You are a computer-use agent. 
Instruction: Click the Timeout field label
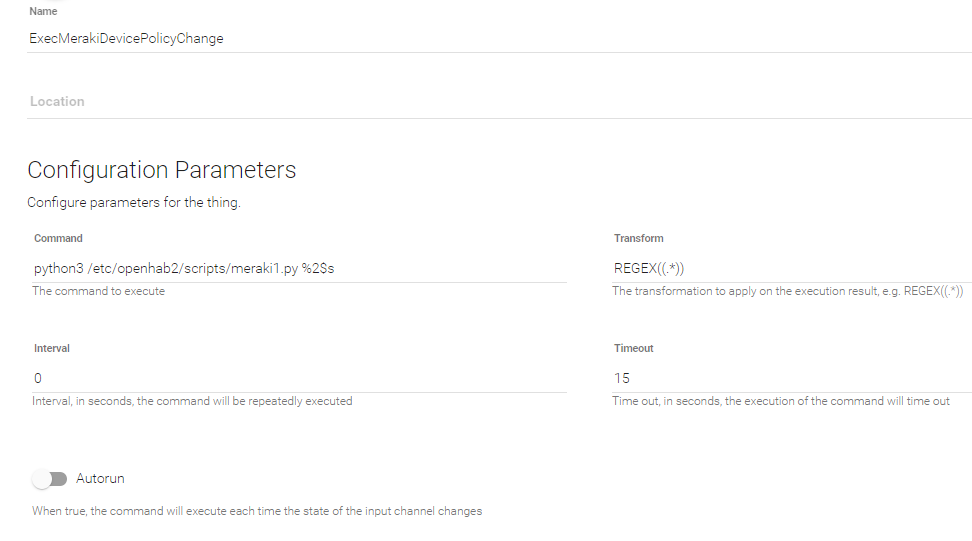pos(633,348)
